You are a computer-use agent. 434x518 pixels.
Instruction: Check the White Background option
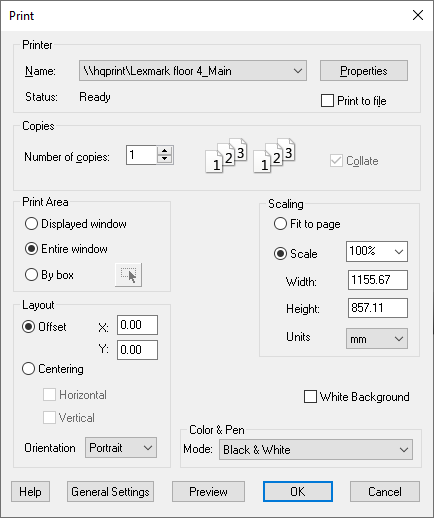click(310, 397)
